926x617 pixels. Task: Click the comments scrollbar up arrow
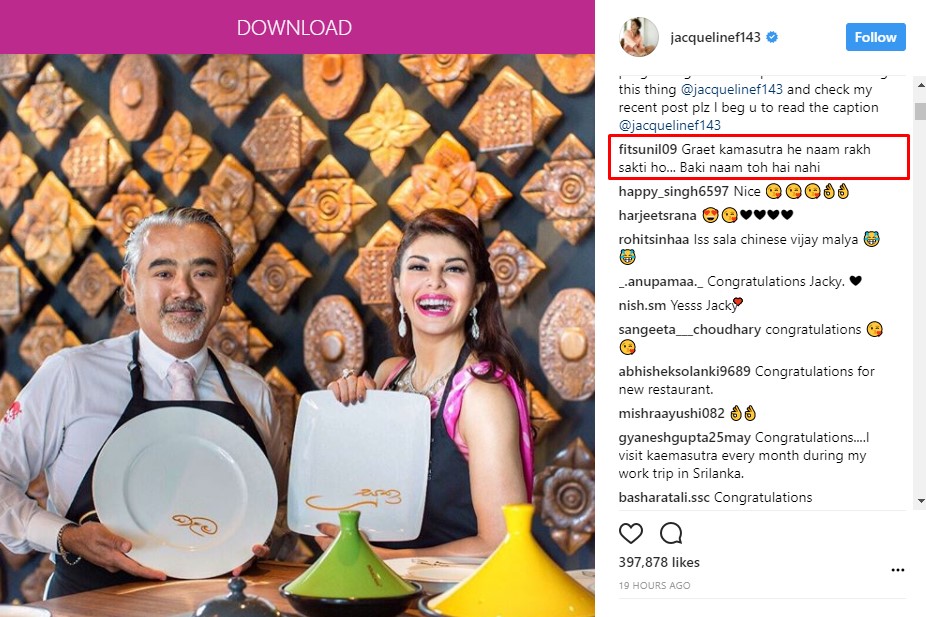coord(920,85)
